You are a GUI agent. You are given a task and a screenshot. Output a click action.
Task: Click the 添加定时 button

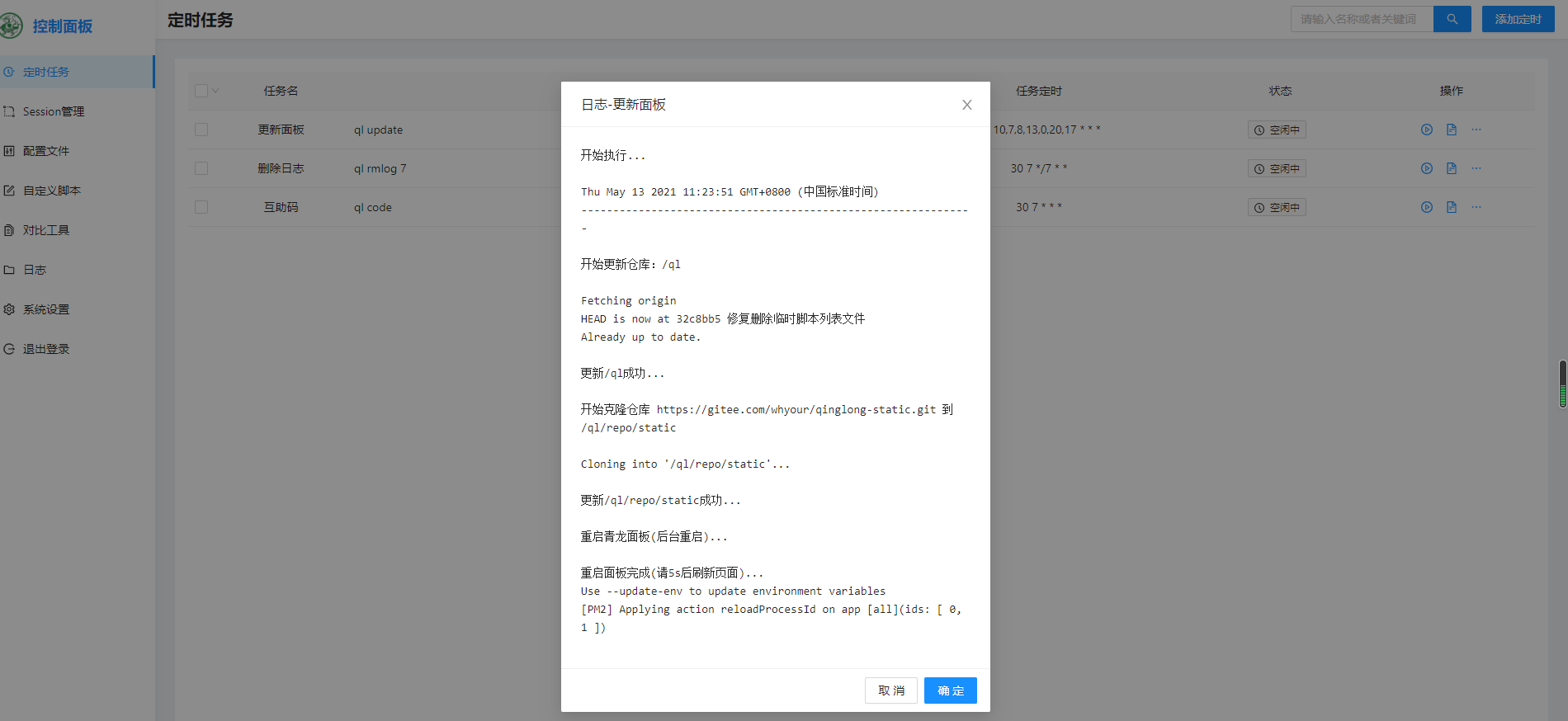click(1518, 19)
